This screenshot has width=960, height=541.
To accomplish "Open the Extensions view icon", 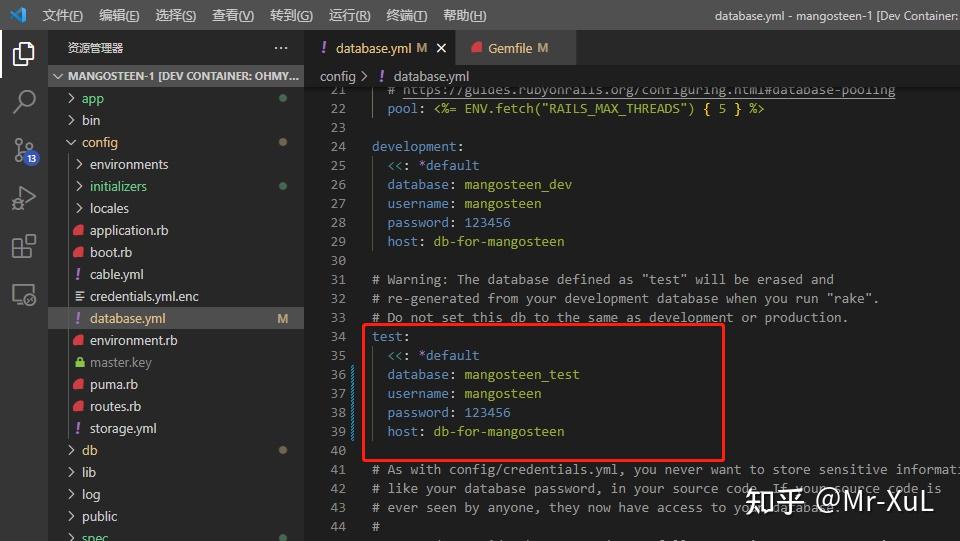I will pyautogui.click(x=24, y=246).
